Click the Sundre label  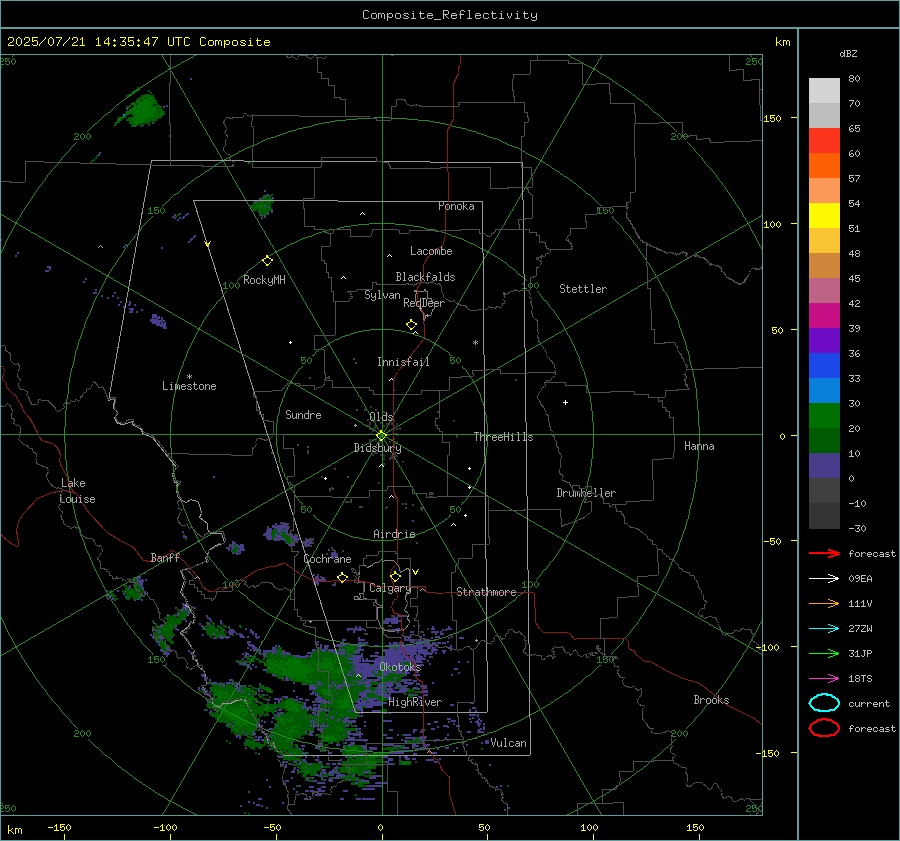[x=303, y=414]
